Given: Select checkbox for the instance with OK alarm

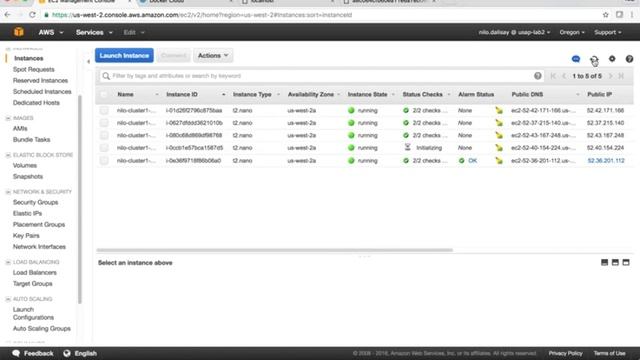Looking at the screenshot, I should tap(104, 160).
